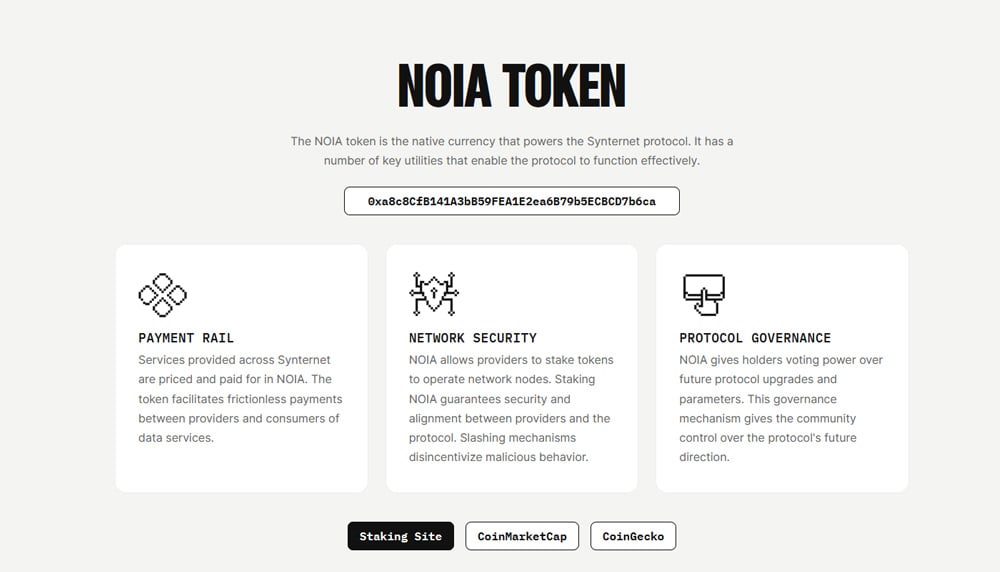Select the PROTOCOL GOVERNANCE heading
This screenshot has width=1000, height=572.
click(755, 338)
